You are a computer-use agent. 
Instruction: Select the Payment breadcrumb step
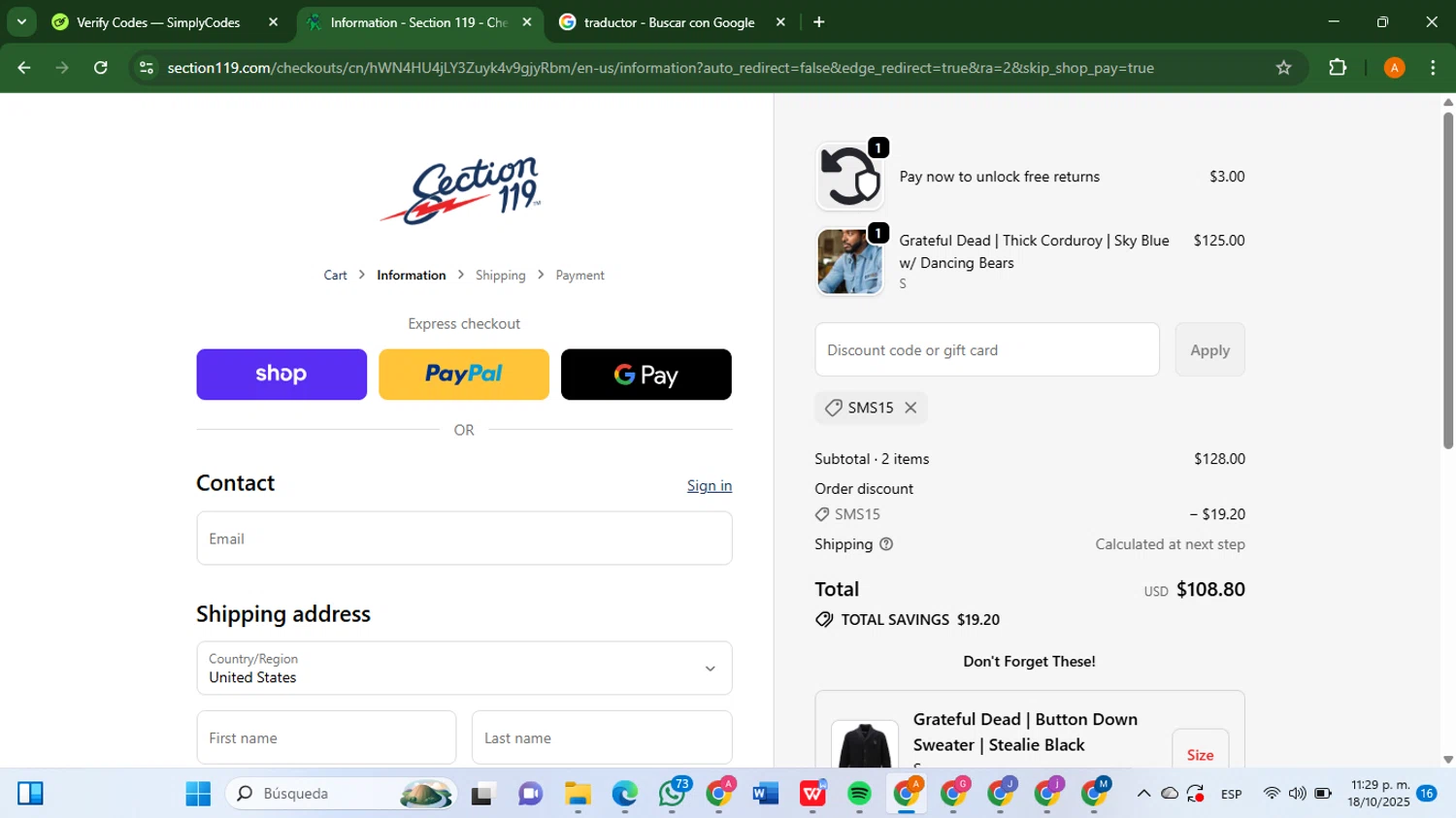pos(579,276)
